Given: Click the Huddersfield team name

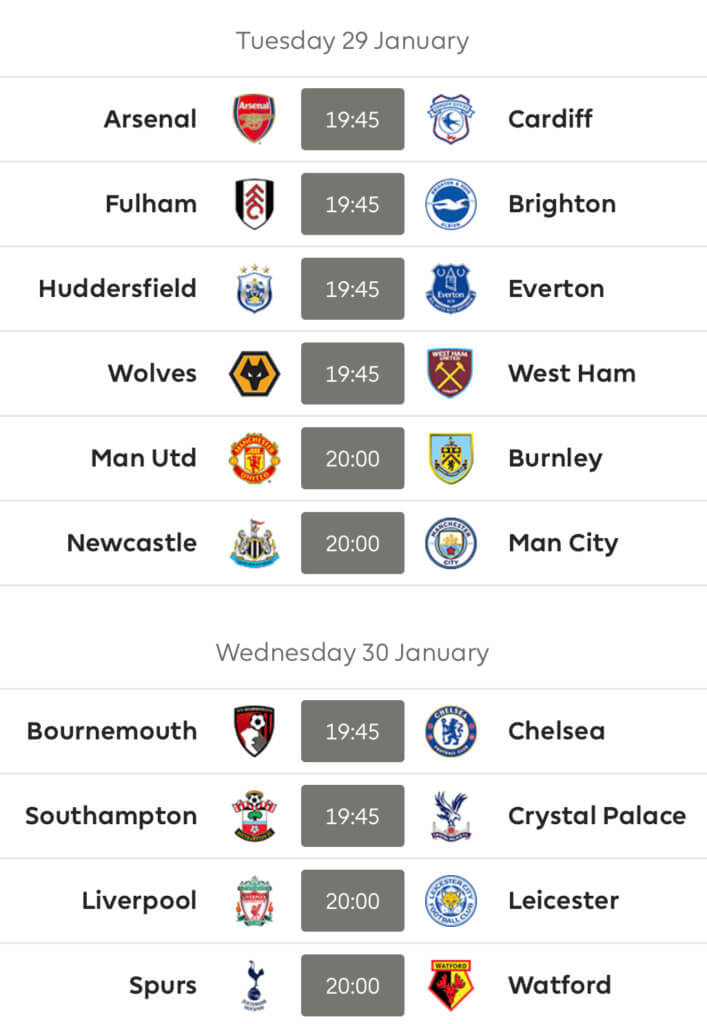Looking at the screenshot, I should (118, 288).
